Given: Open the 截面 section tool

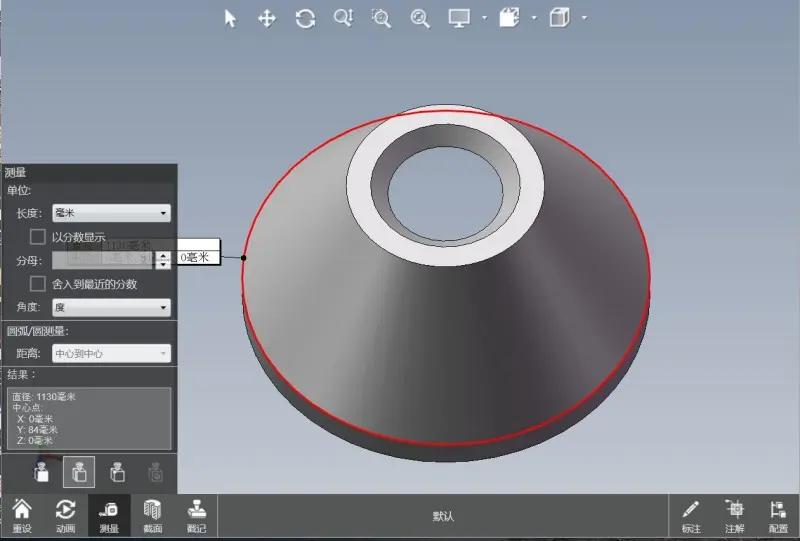Looking at the screenshot, I should 153,516.
